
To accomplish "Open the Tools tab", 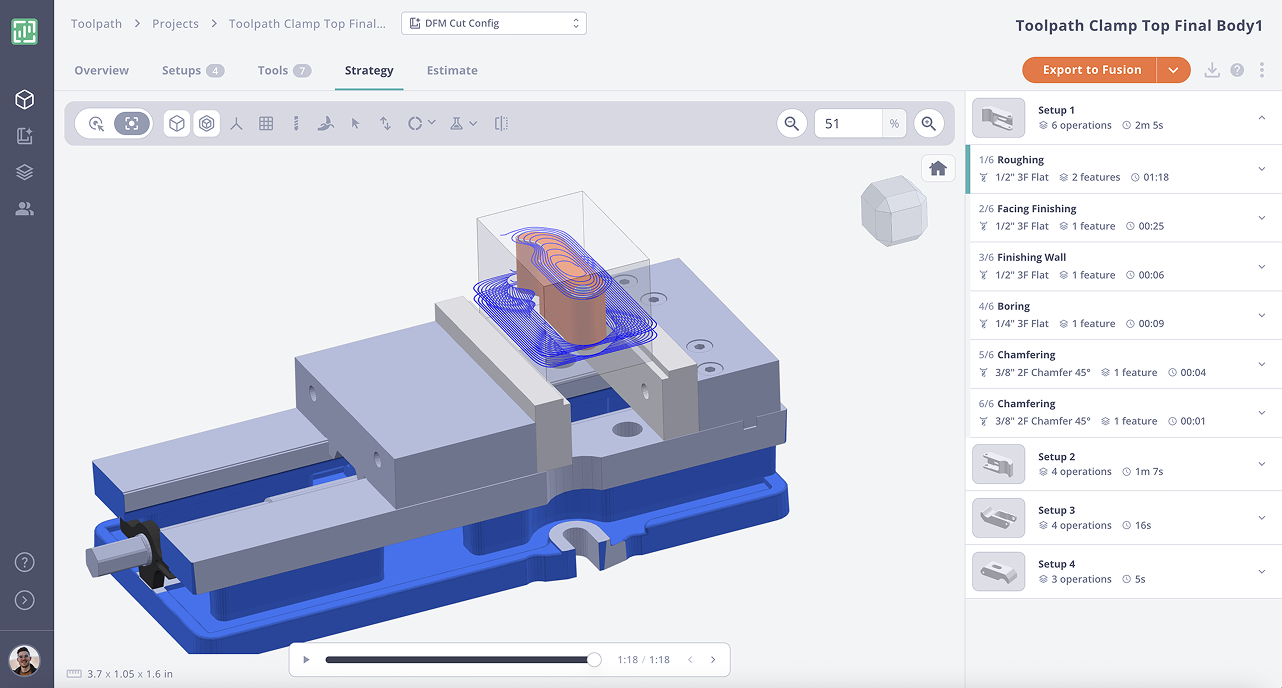I will tap(274, 70).
